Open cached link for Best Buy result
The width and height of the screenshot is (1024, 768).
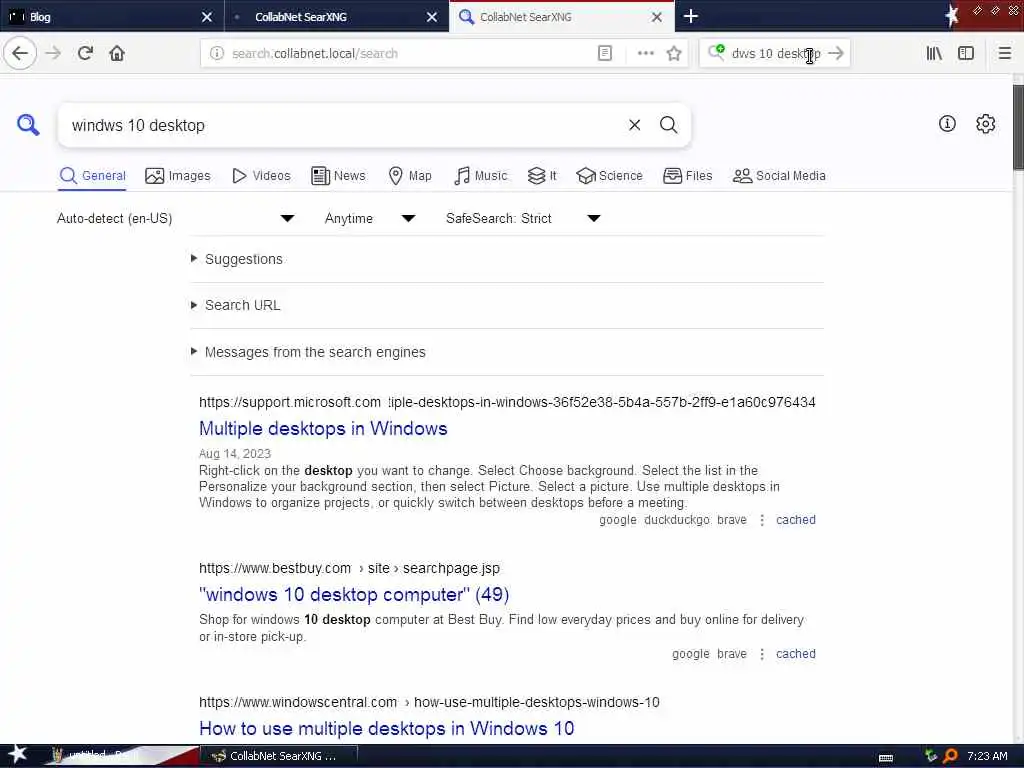pyautogui.click(x=795, y=654)
